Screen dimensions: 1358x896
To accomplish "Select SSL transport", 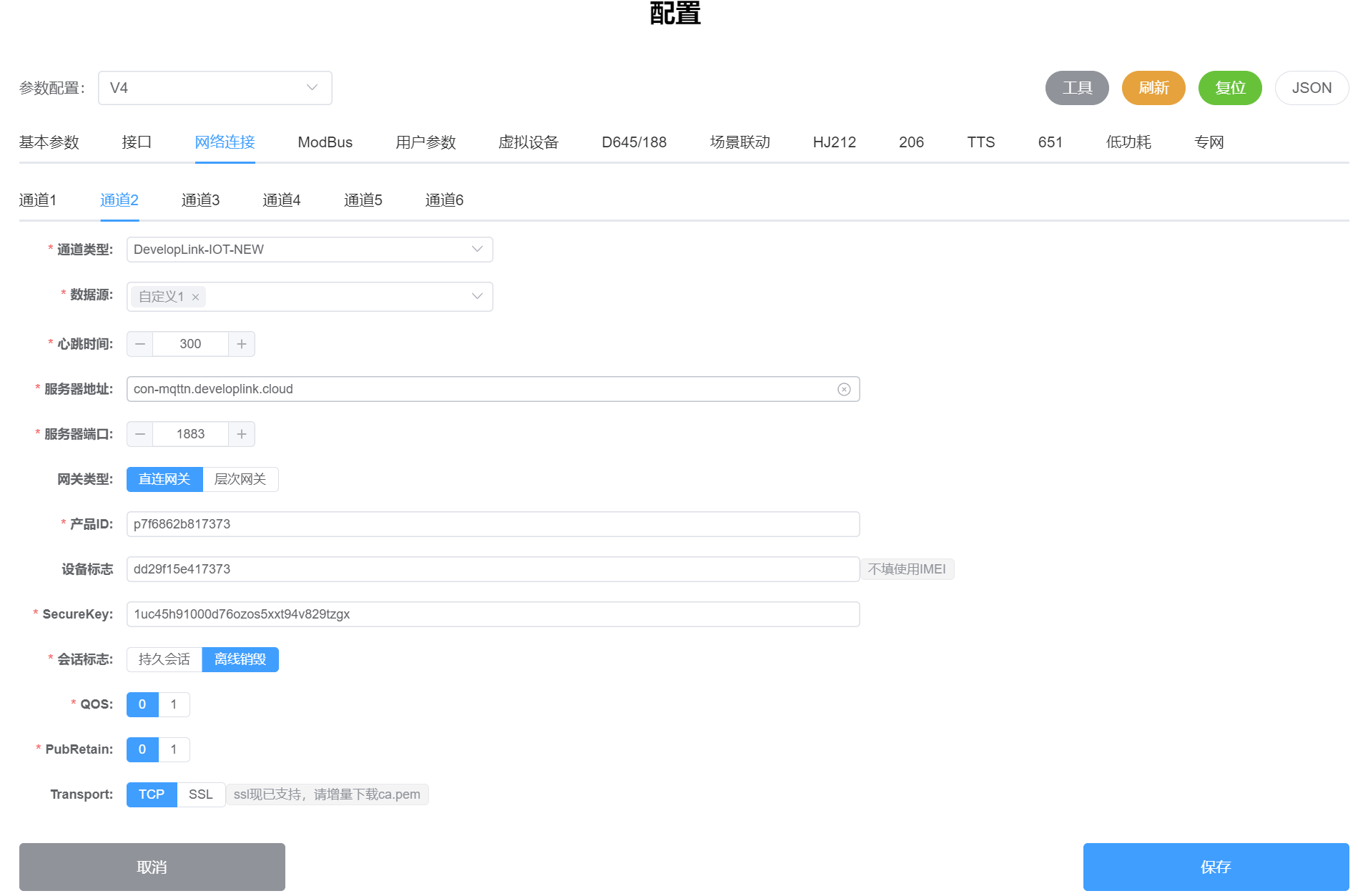I will click(201, 794).
